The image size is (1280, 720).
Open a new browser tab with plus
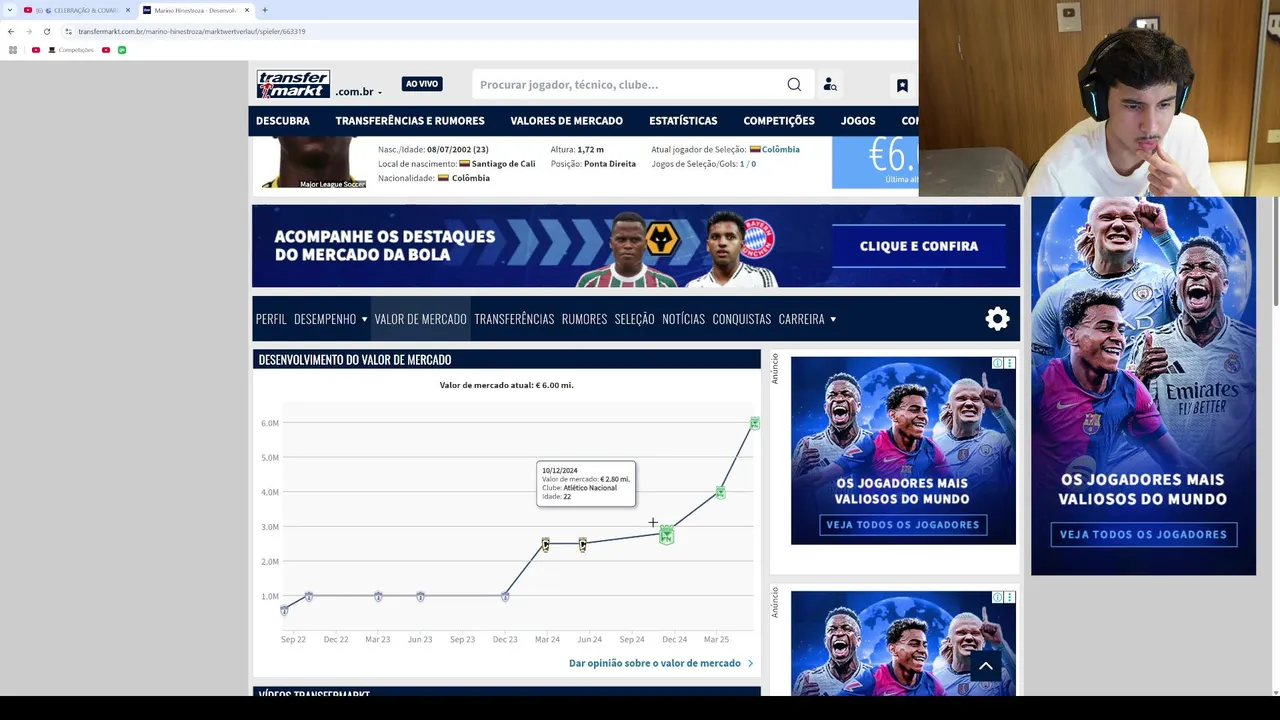[x=265, y=10]
